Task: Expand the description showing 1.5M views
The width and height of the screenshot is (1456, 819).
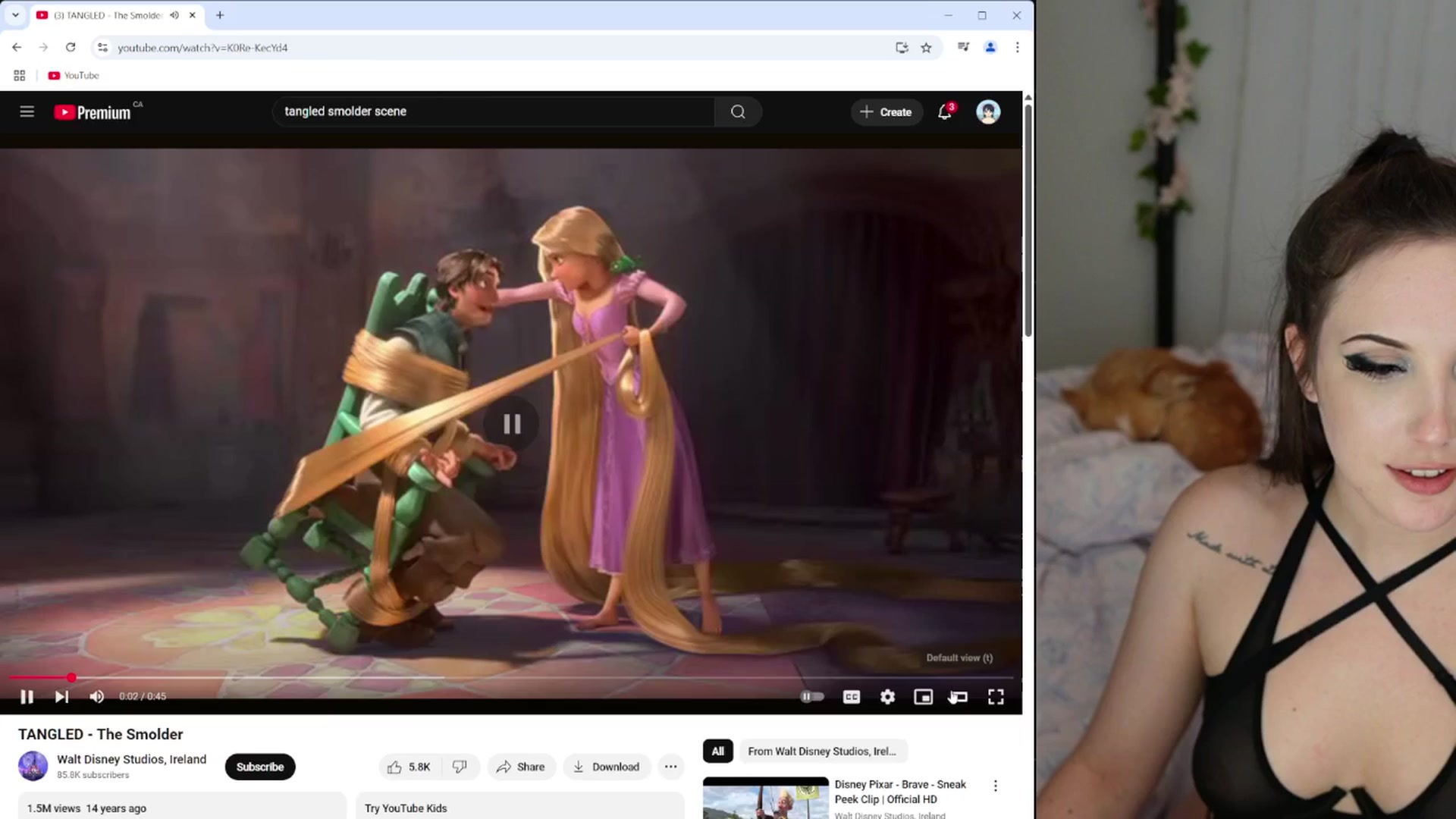Action: click(182, 806)
